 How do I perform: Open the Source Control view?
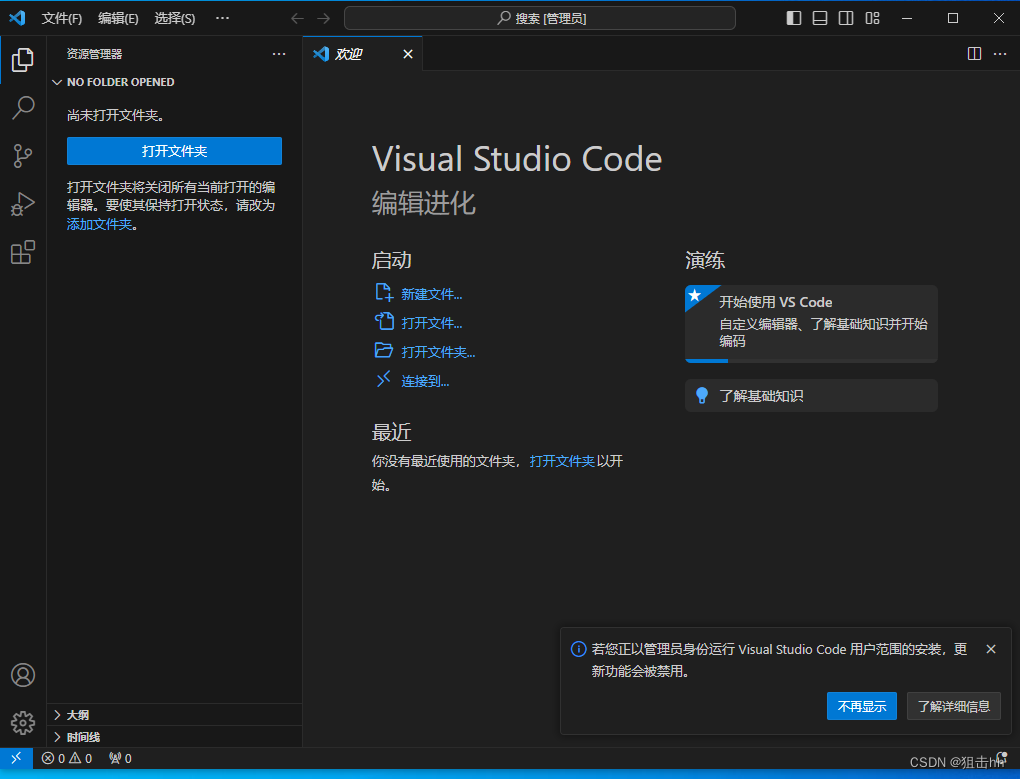click(23, 156)
